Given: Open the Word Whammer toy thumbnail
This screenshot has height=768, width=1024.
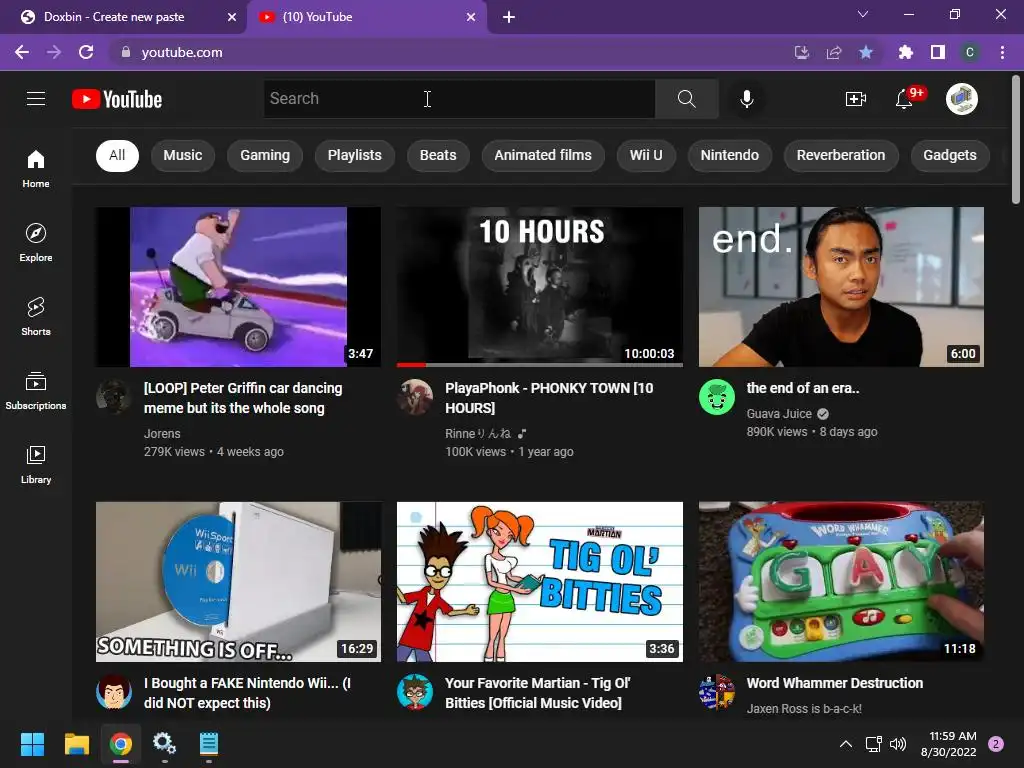Looking at the screenshot, I should pos(841,582).
